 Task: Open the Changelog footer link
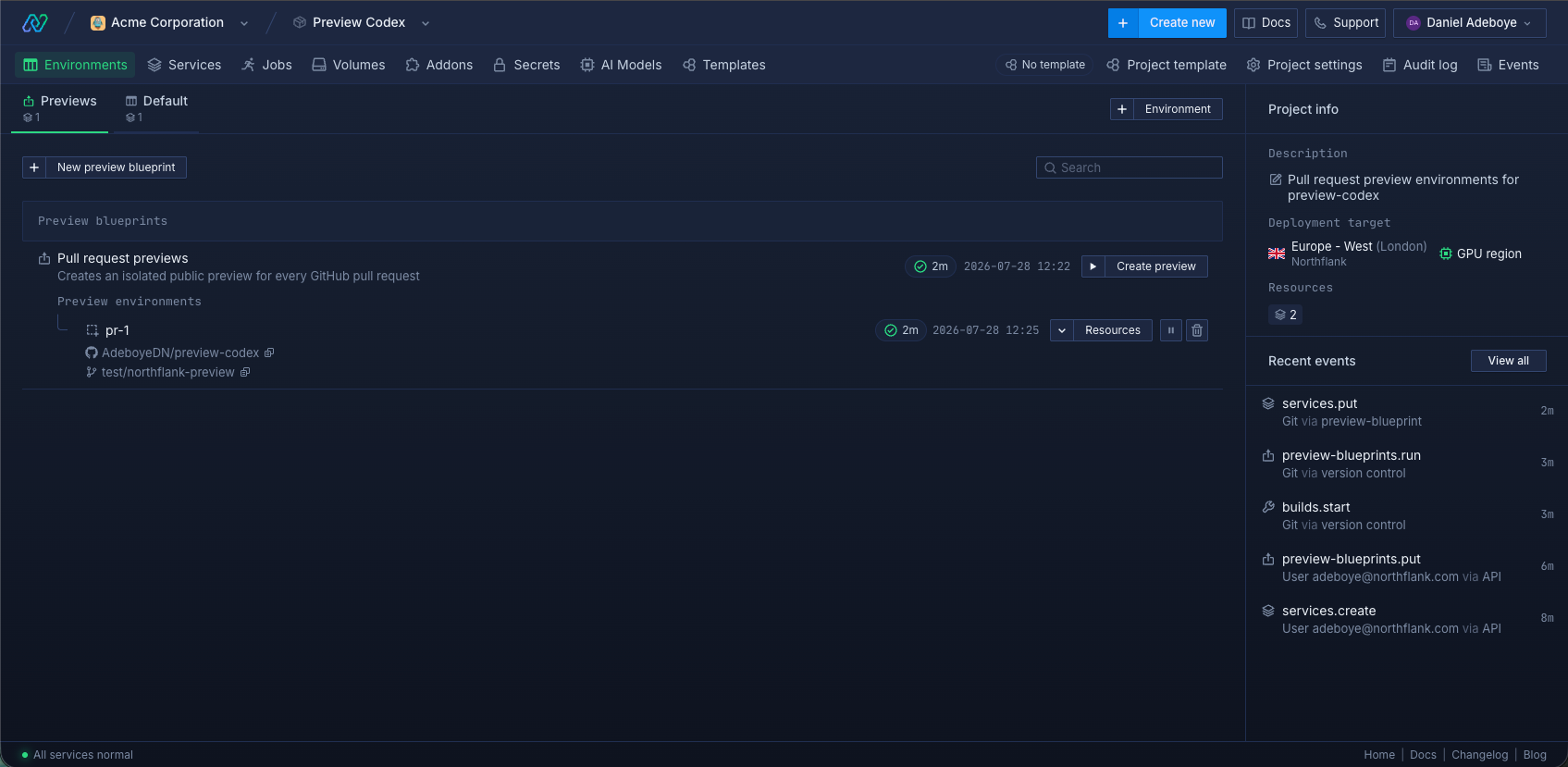1479,755
